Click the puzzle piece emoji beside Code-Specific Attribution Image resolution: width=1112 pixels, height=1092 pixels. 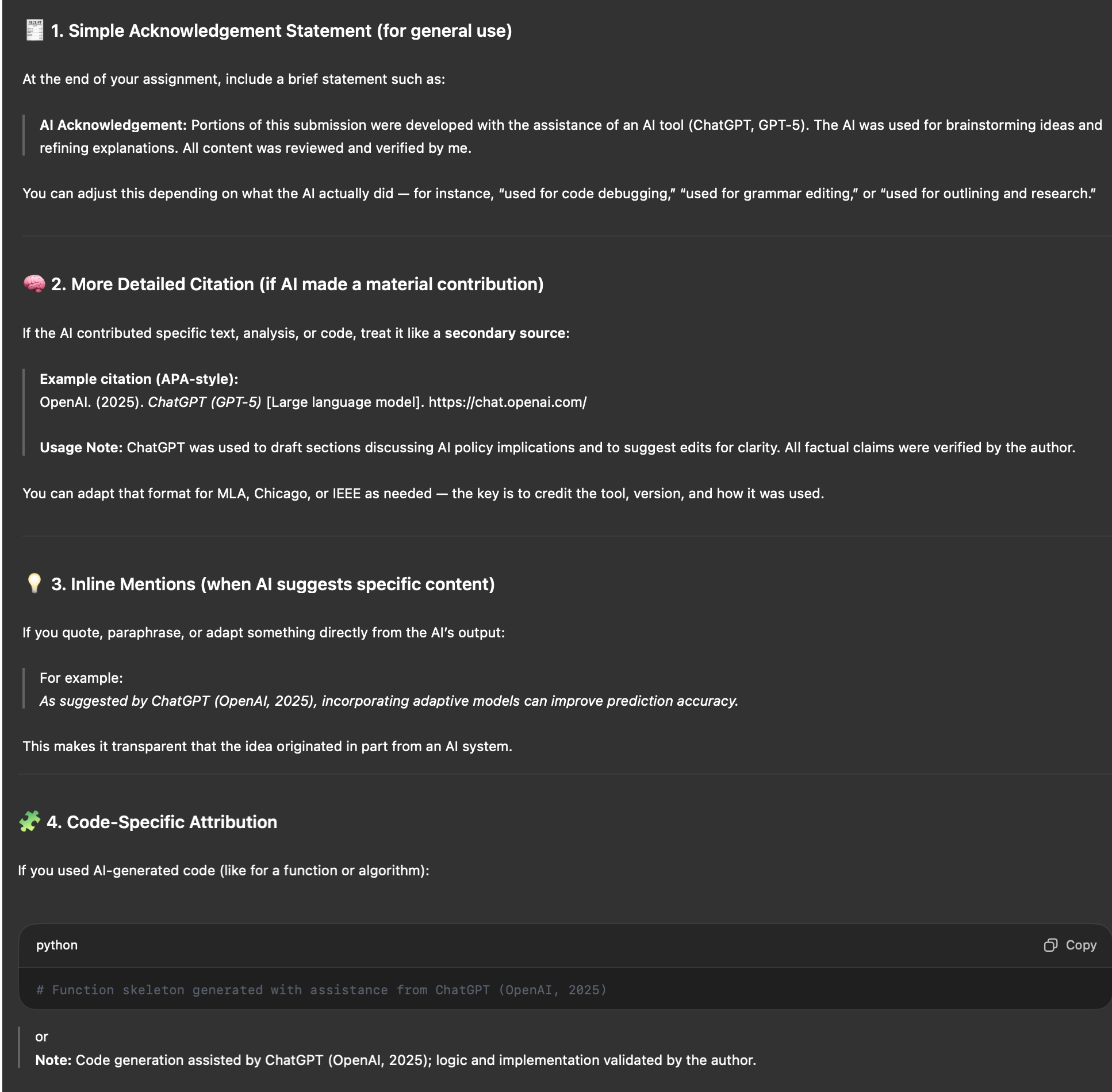[x=29, y=822]
